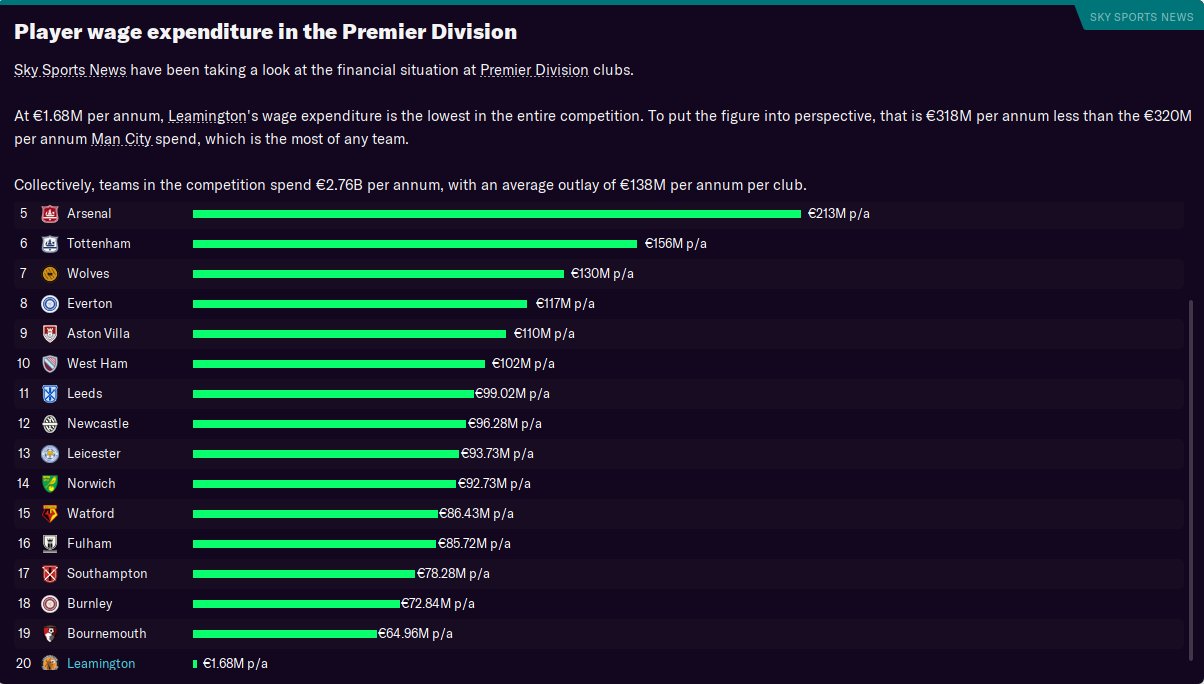The height and width of the screenshot is (684, 1204).
Task: Click the Leamington club badge icon
Action: (50, 664)
